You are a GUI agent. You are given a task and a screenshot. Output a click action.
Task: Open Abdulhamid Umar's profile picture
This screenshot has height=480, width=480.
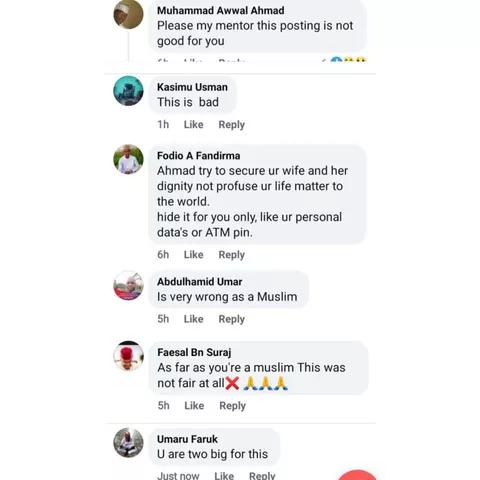(x=128, y=285)
